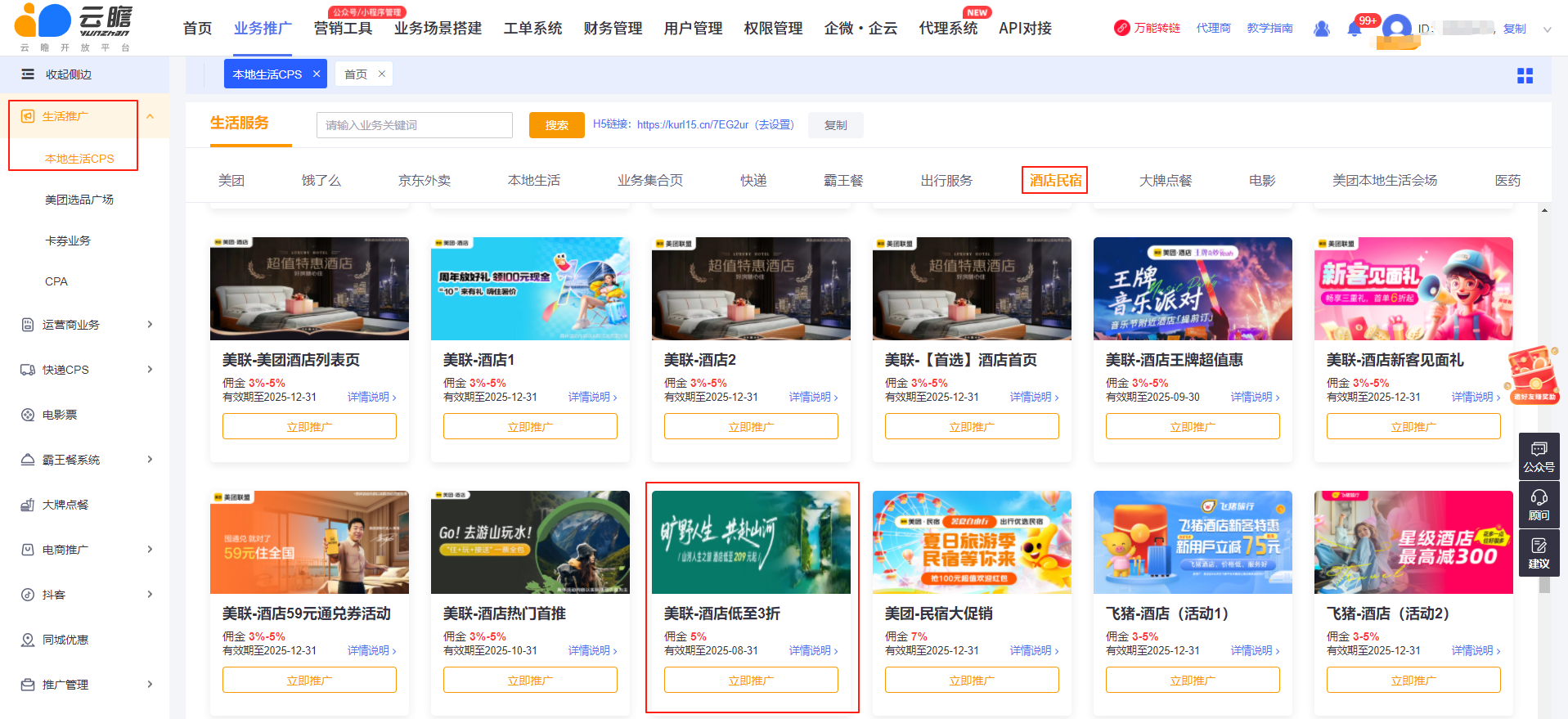Select the 饿了么 category tab
Screen dimensions: 1568x719
click(x=321, y=180)
